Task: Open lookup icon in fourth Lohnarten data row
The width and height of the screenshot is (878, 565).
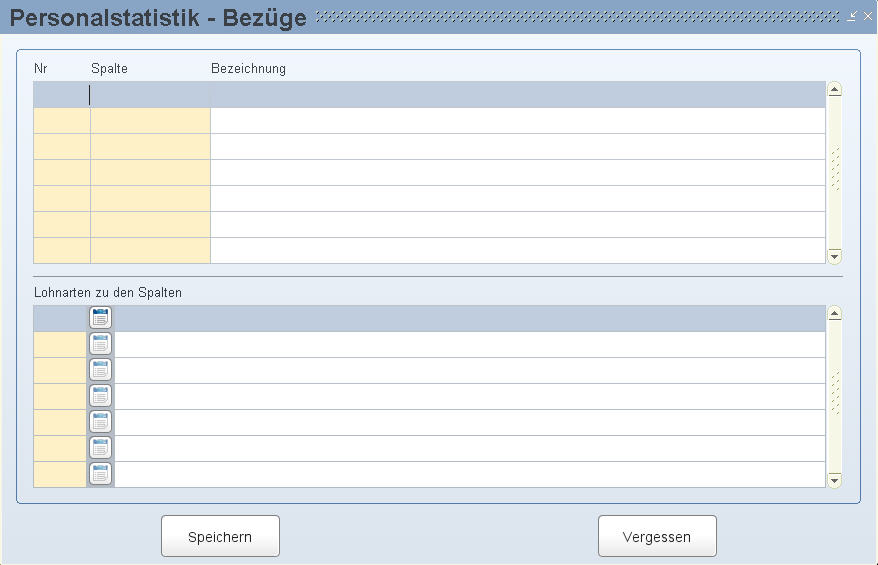Action: pos(100,422)
